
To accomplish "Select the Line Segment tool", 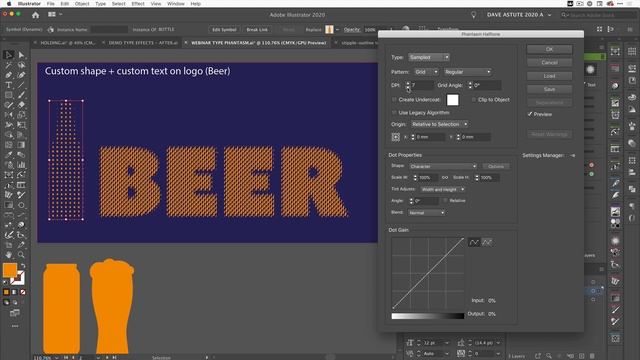I will tap(21, 85).
